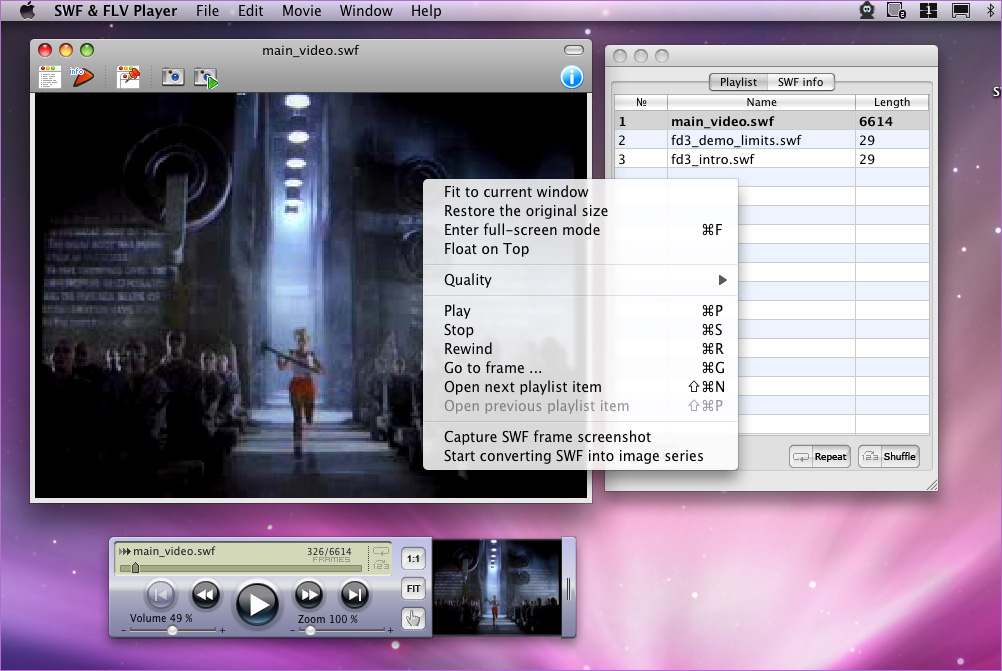Switch to the SWF info tab
Image resolution: width=1002 pixels, height=671 pixels.
800,82
